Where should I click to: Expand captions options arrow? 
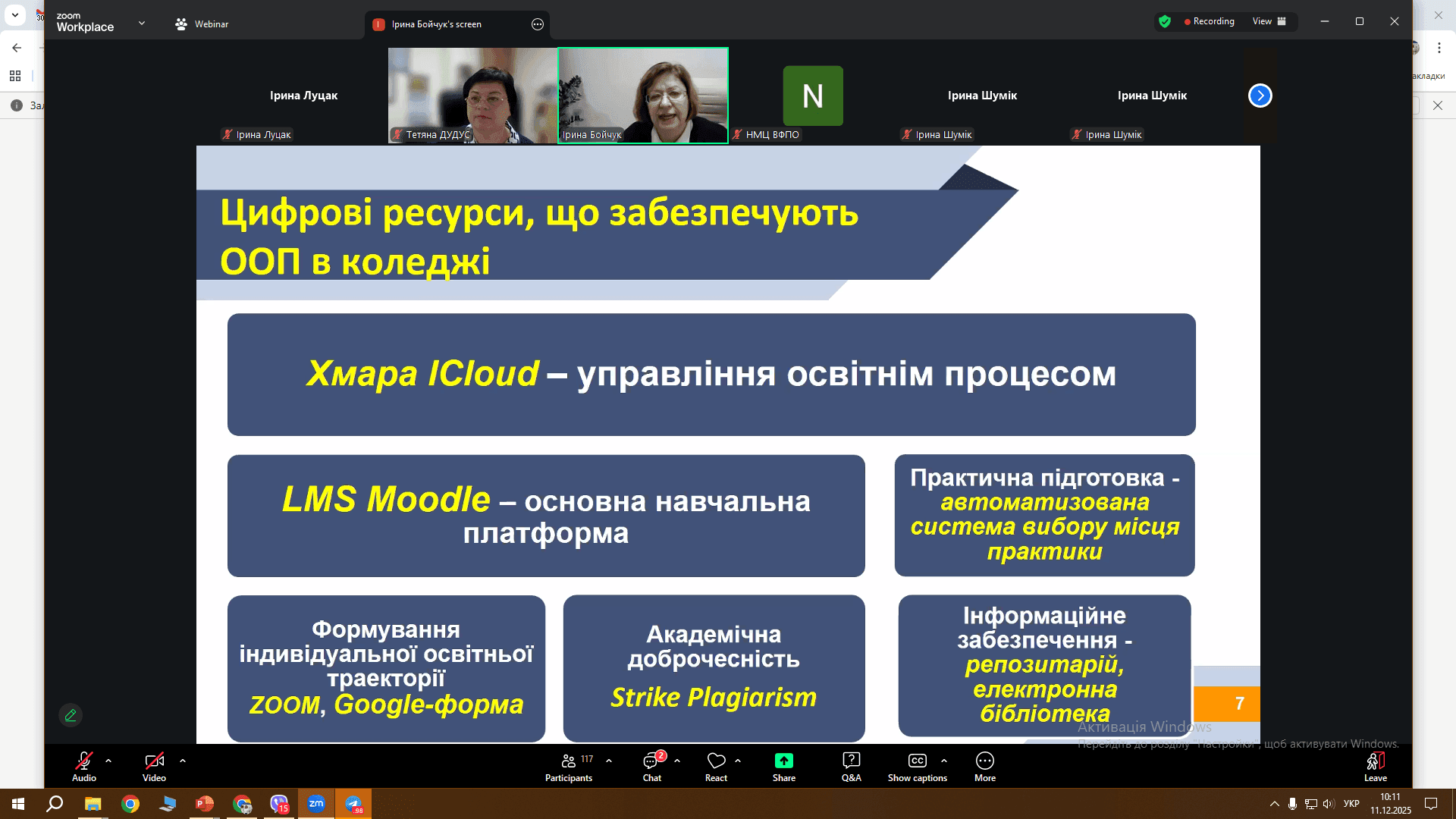coord(944,760)
